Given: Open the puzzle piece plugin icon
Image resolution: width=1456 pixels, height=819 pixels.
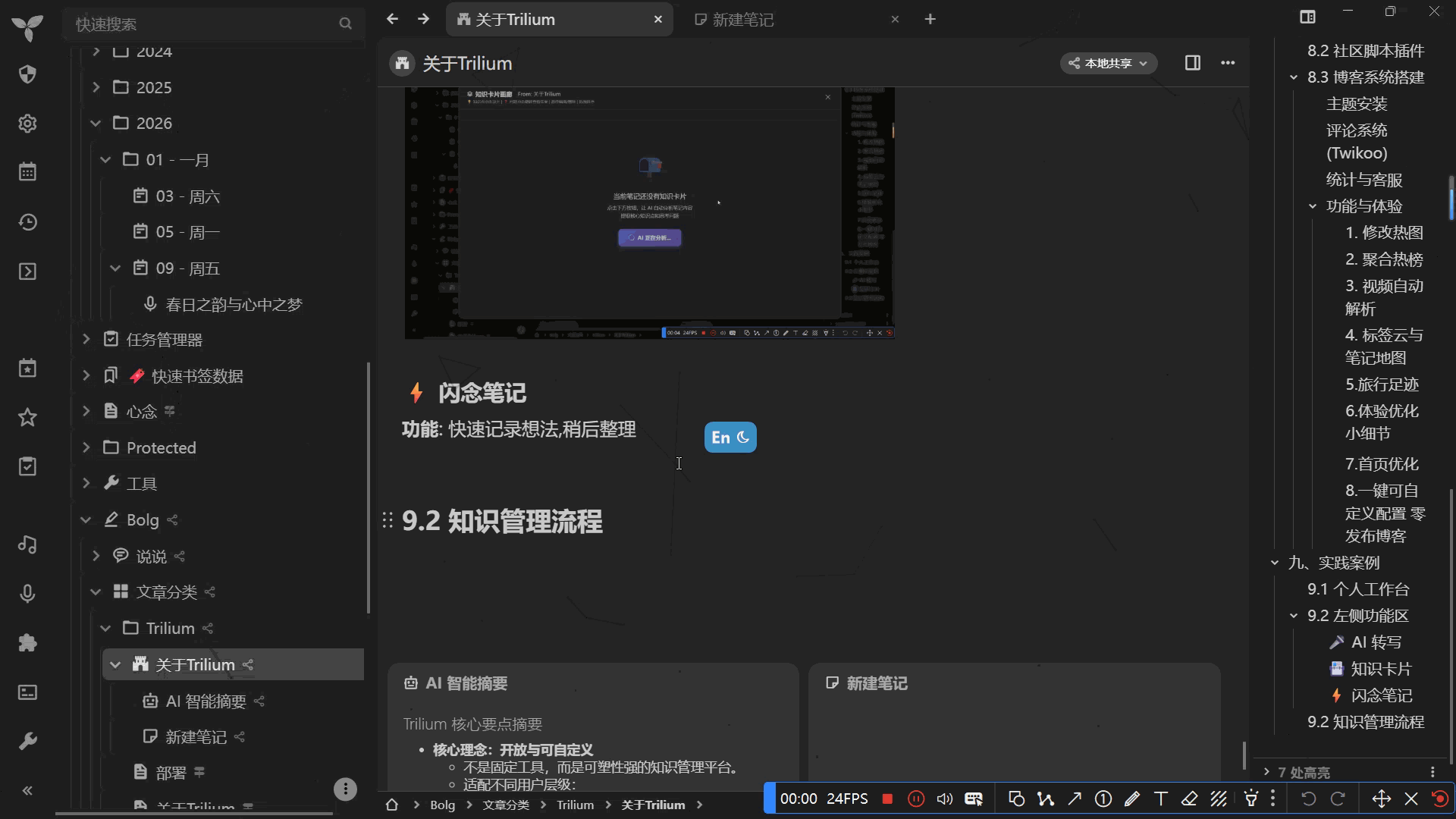Looking at the screenshot, I should tap(27, 643).
